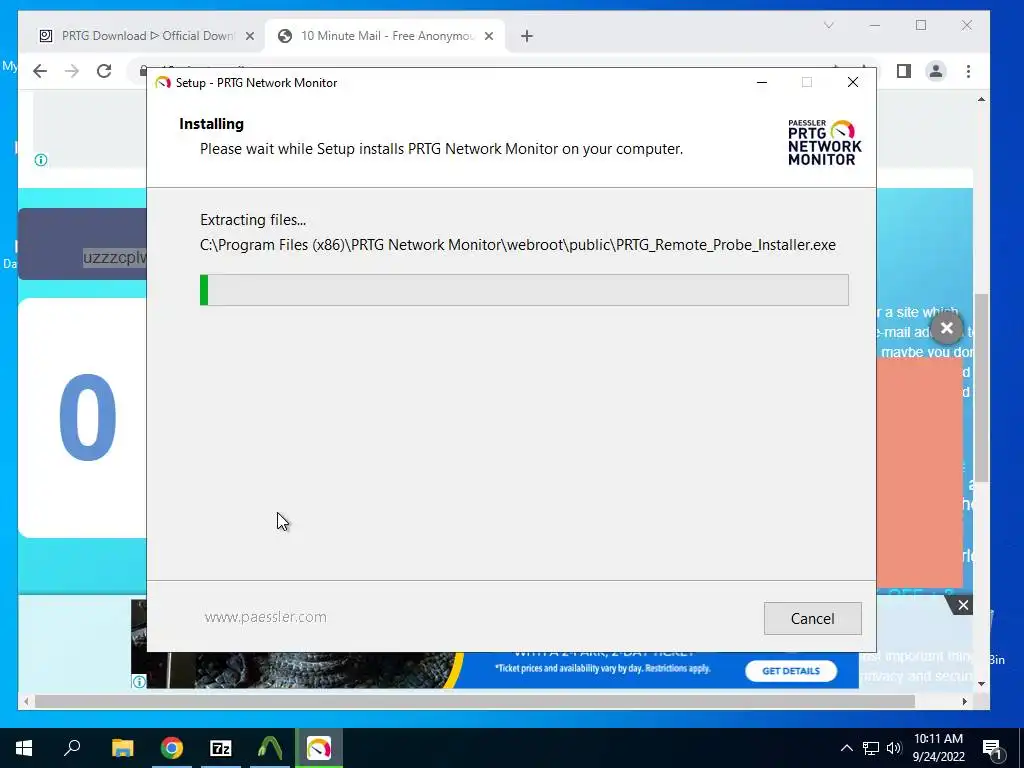Viewport: 1024px width, 768px height.
Task: Click the extracted file path text
Action: point(518,245)
